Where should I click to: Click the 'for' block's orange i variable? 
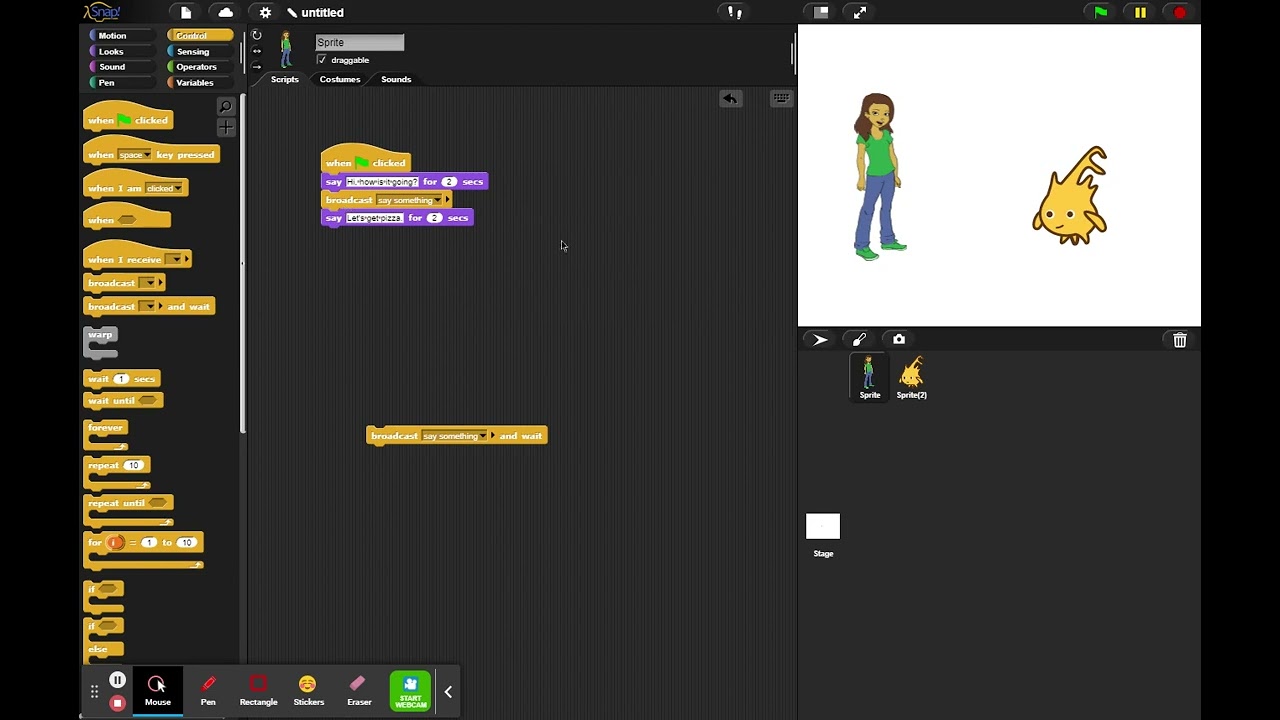[x=115, y=543]
